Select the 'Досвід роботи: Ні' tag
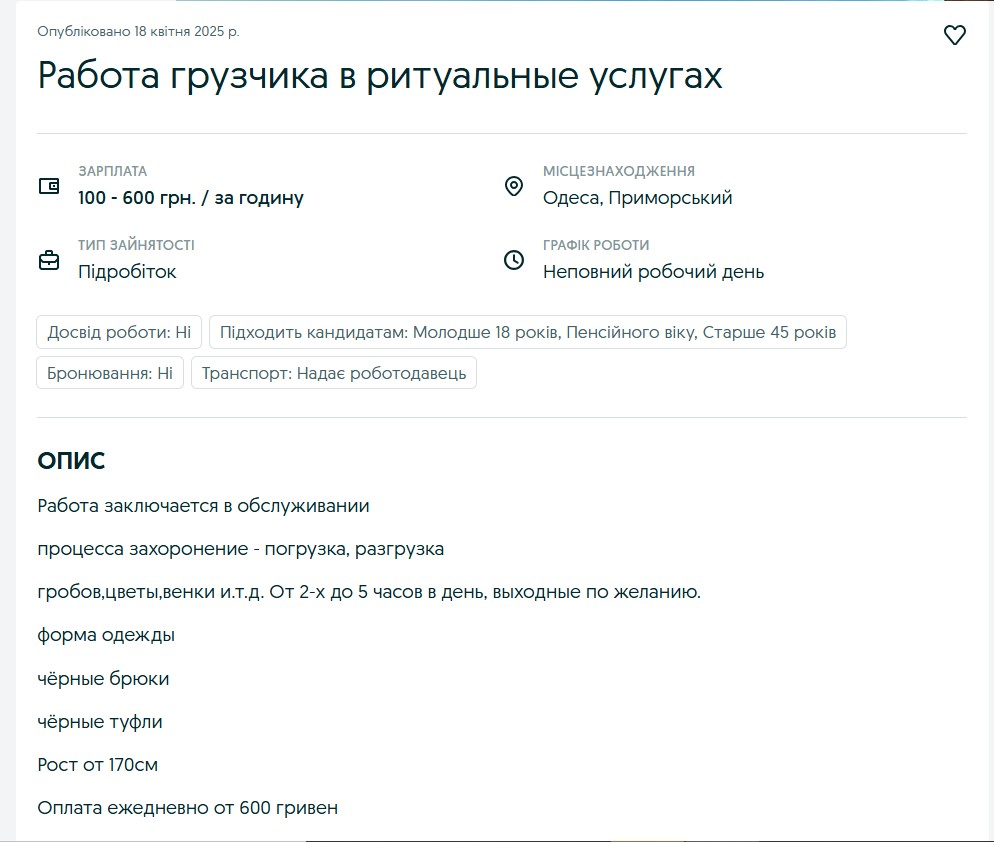994x842 pixels. 119,332
